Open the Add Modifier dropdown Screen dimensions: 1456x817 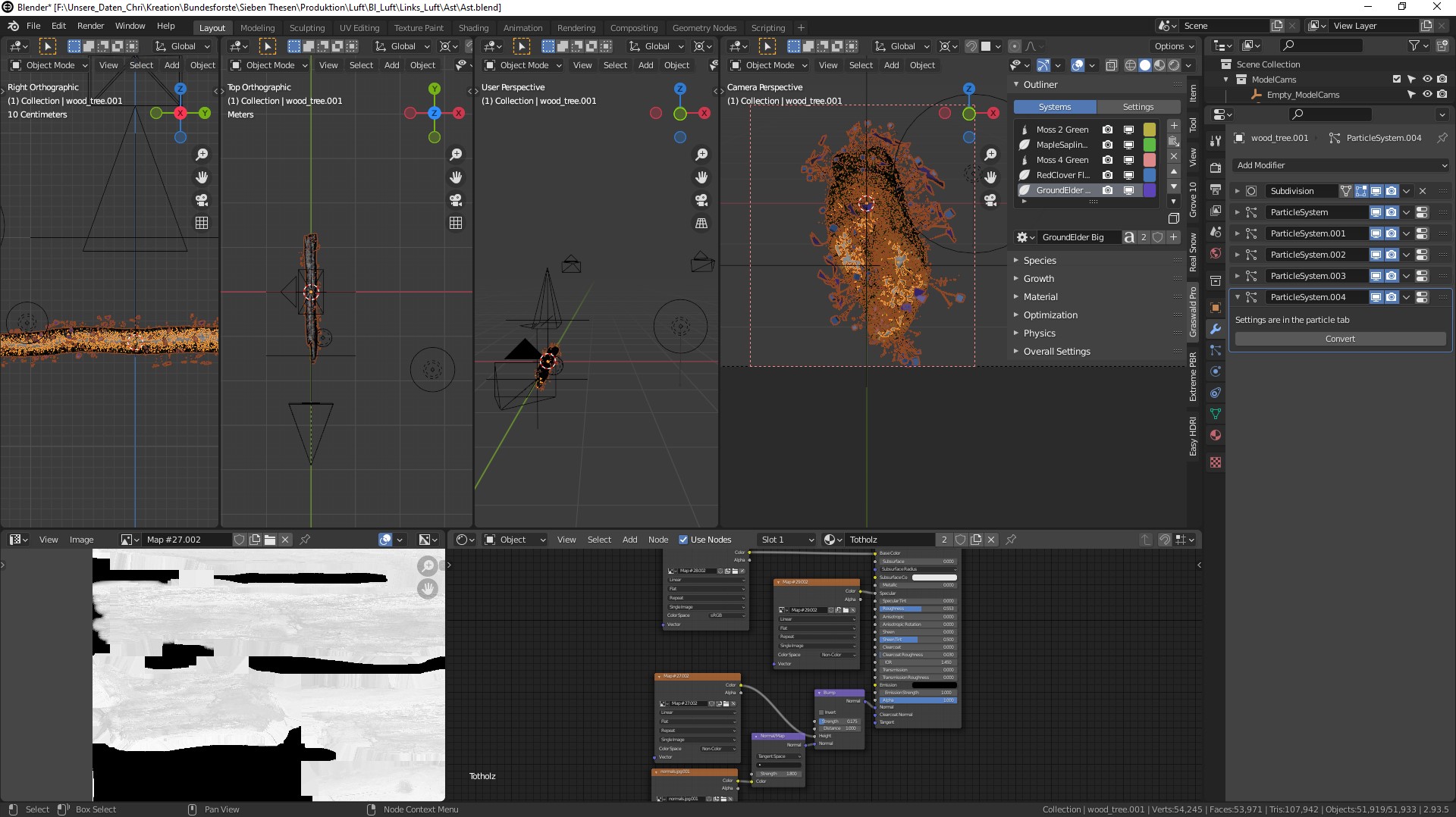pos(1339,165)
